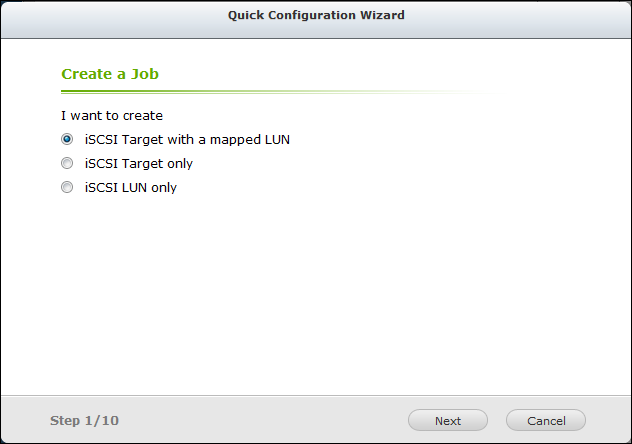Screen dimensions: 632x444
Task: Click the word 'Cancel' on the button
Action: tap(546, 421)
